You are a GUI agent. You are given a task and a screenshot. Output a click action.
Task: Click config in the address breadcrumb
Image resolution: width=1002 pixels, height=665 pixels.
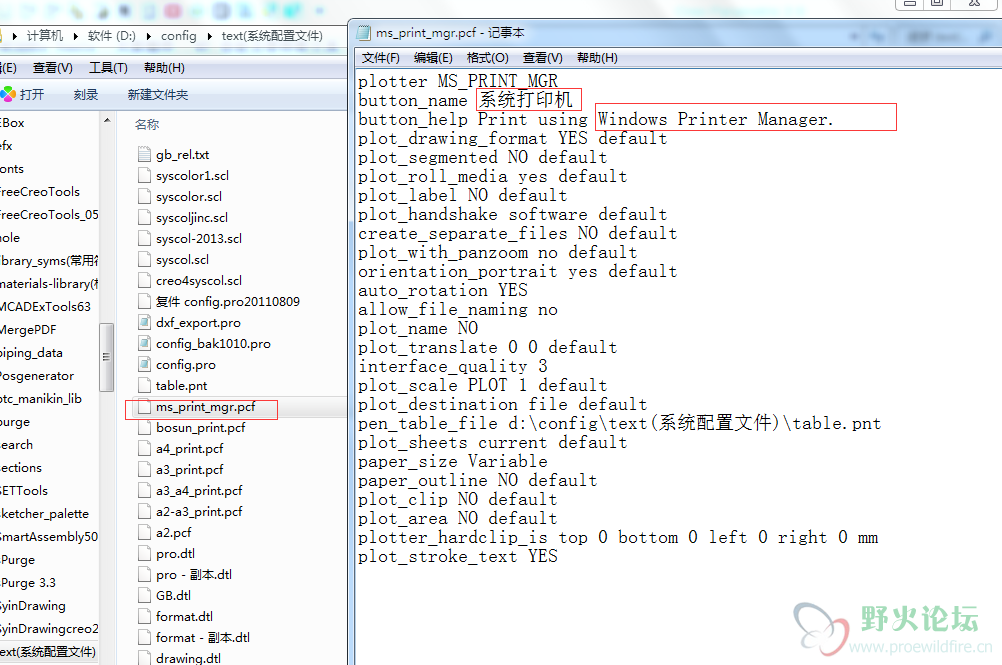tap(179, 36)
